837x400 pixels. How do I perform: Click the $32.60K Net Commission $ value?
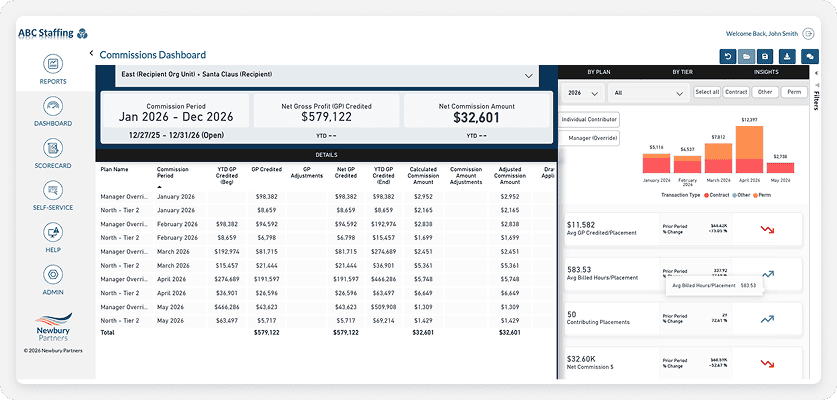pos(583,359)
